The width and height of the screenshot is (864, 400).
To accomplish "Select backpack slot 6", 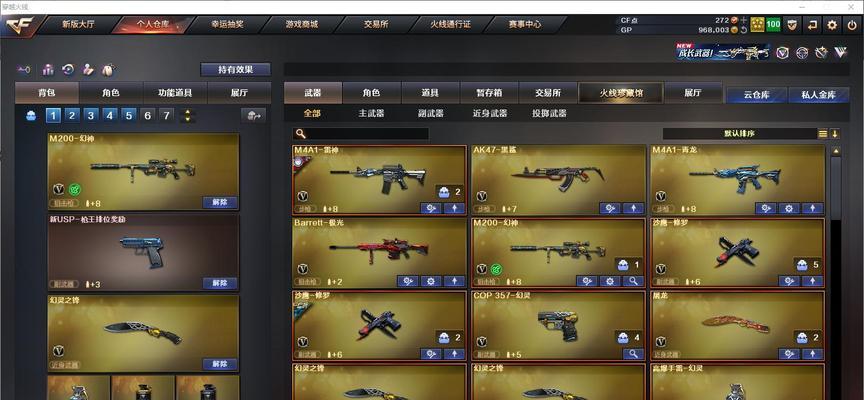I will (x=148, y=115).
